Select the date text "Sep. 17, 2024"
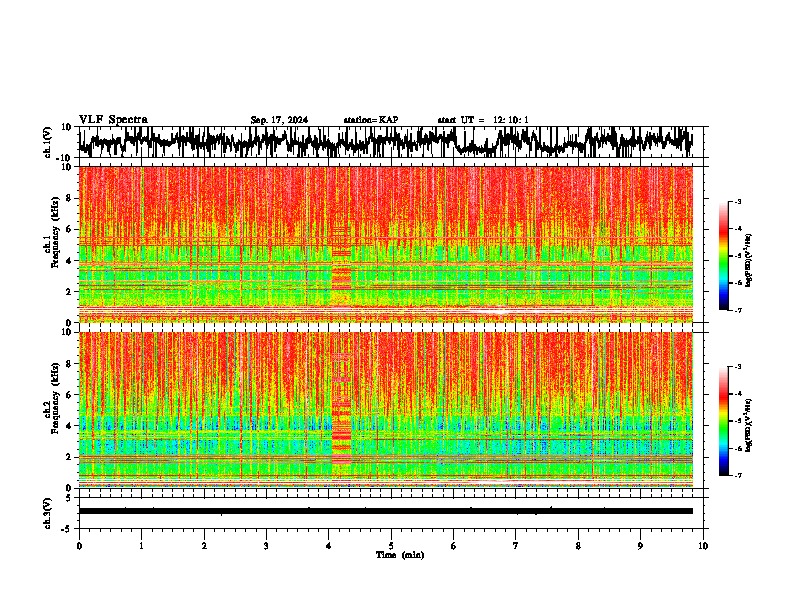 tap(279, 120)
